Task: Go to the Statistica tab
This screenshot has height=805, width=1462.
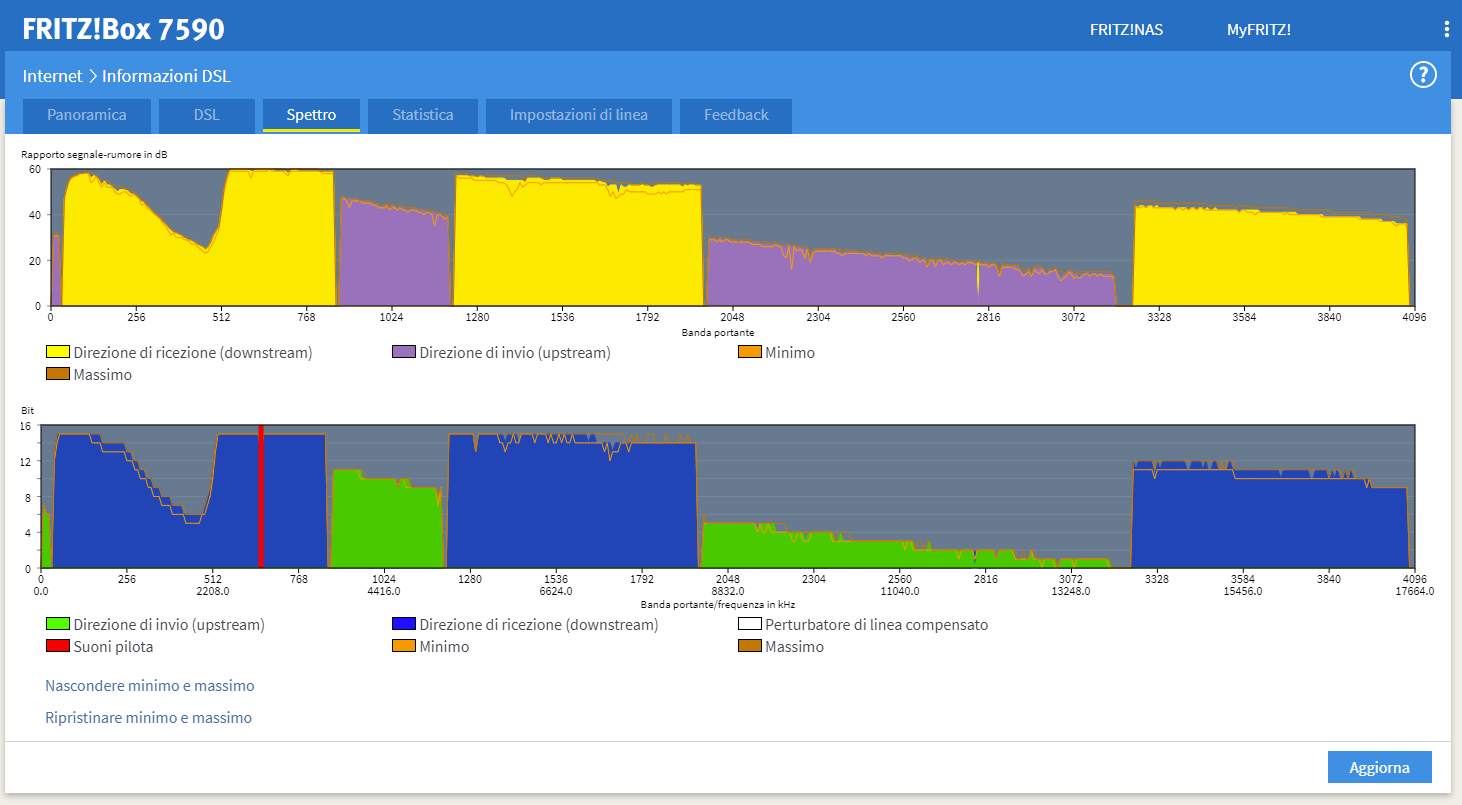Action: point(422,115)
